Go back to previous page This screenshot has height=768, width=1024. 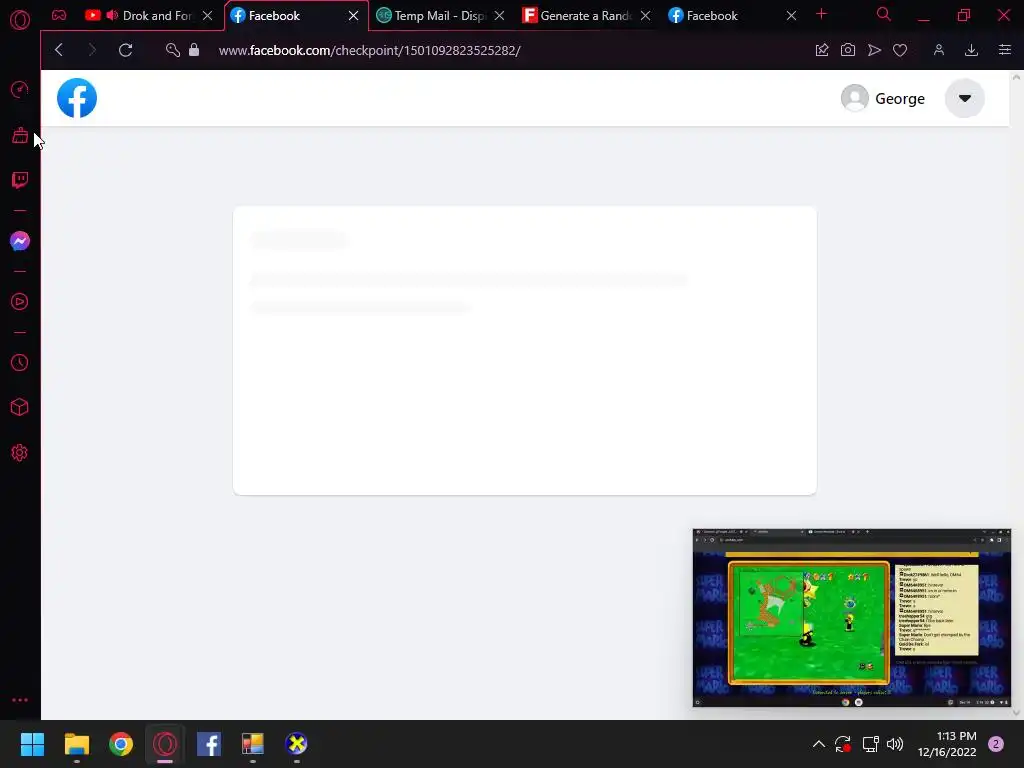59,50
